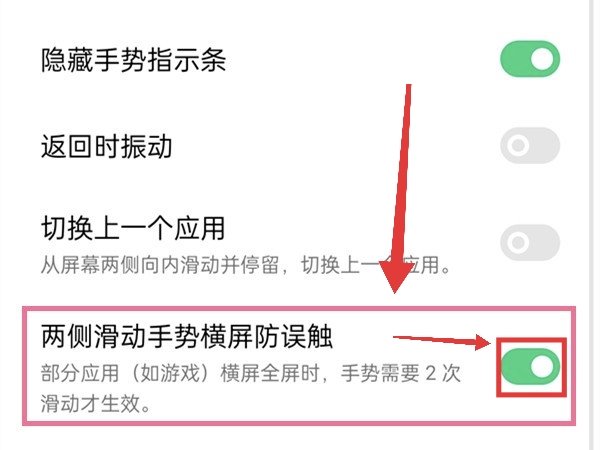This screenshot has width=600, height=450.
Task: Disable the 两侧滑动手势横屏防误触 switch
Action: pyautogui.click(x=530, y=367)
